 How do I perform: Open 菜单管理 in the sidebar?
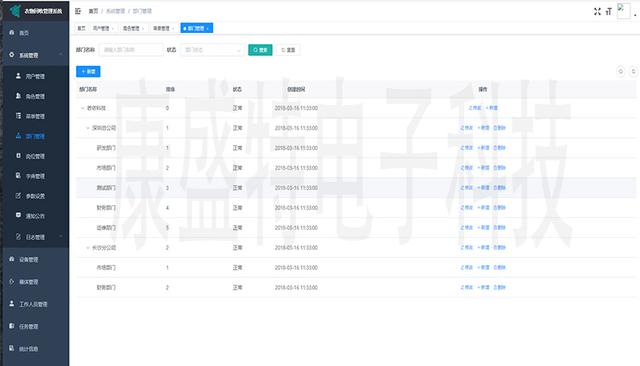click(x=35, y=116)
